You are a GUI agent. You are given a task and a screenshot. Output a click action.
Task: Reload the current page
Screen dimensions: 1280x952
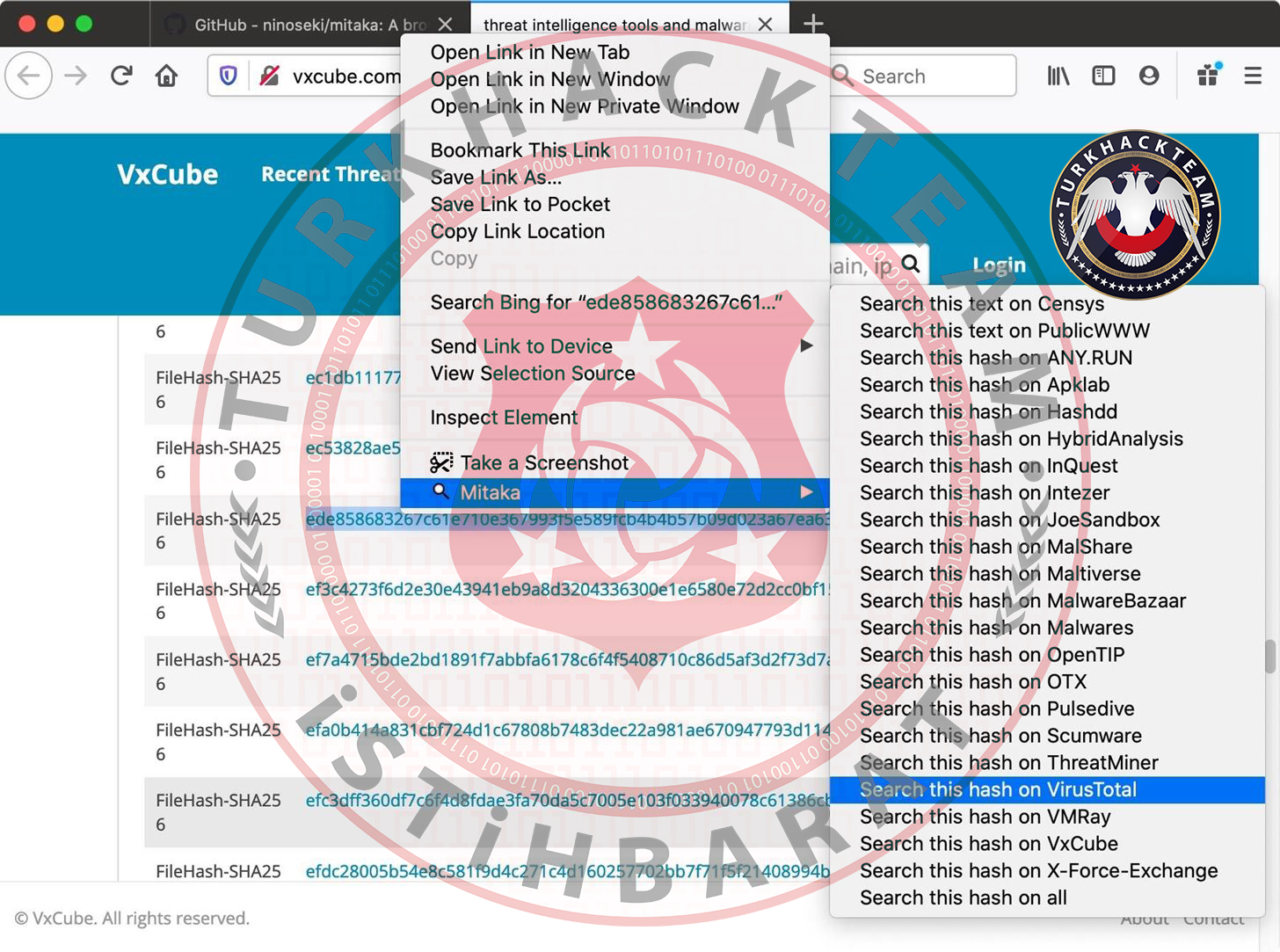[x=121, y=76]
